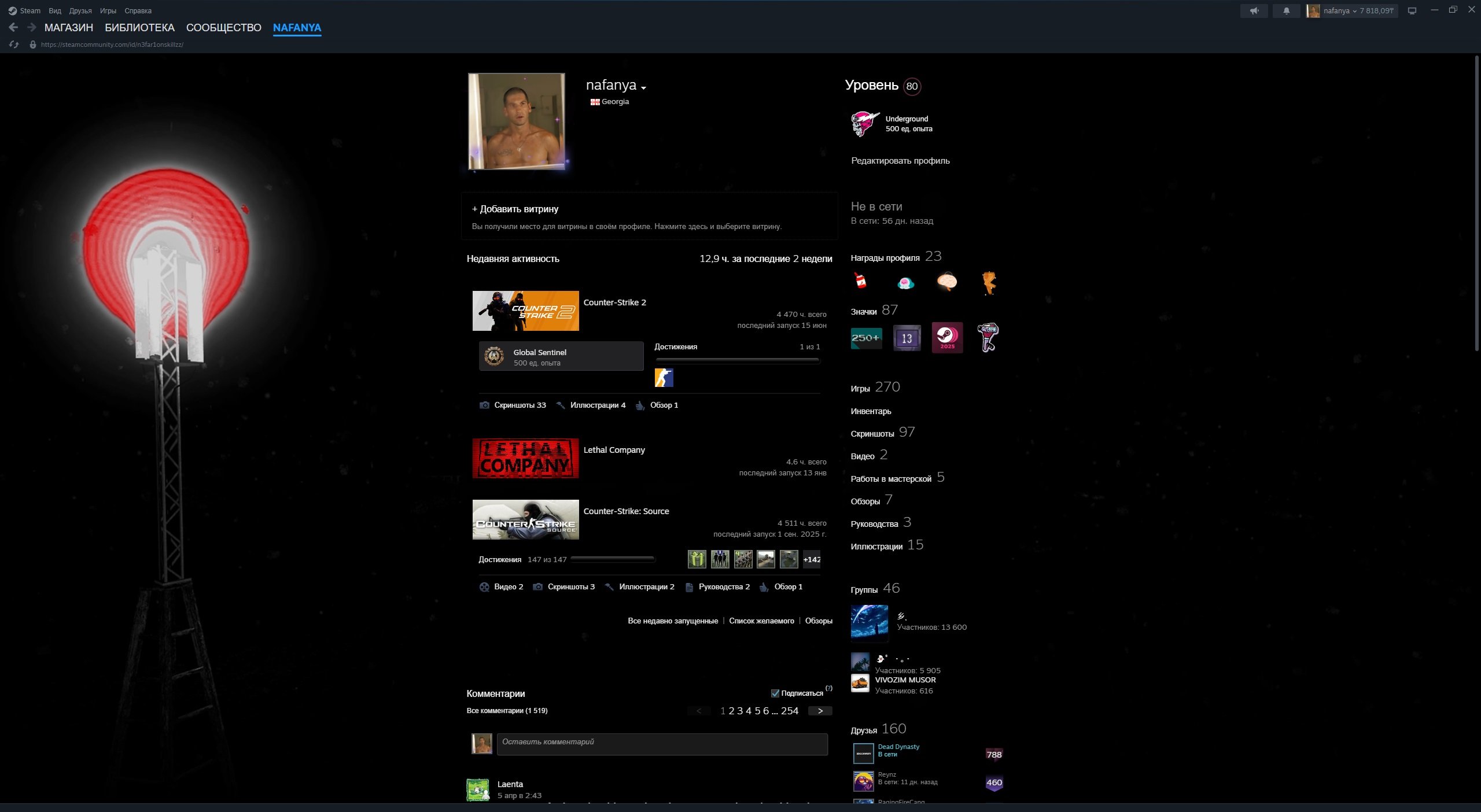Click the nafanya profile avatar image

[x=517, y=121]
